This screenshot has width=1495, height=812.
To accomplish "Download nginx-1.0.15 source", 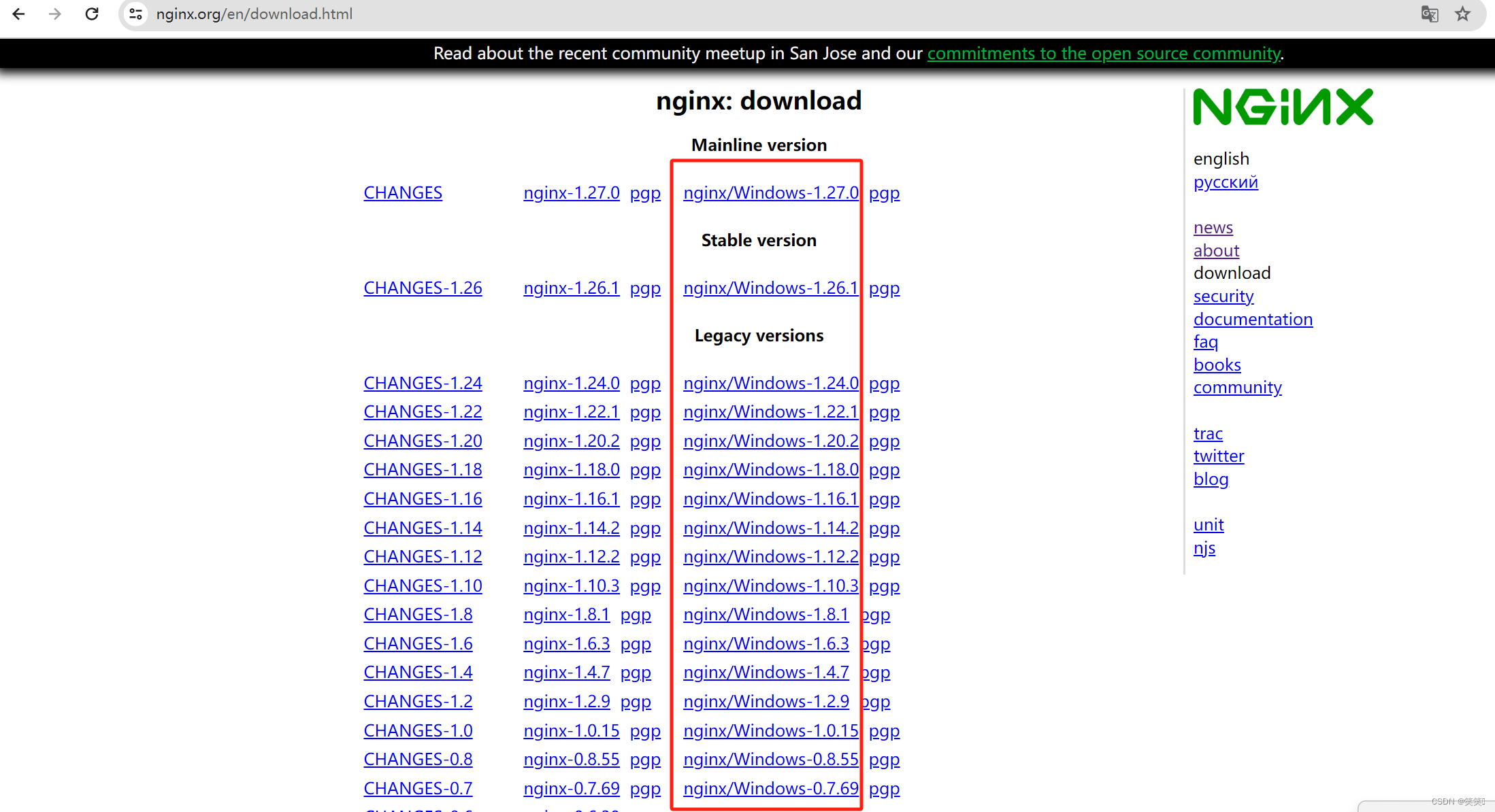I will point(572,730).
